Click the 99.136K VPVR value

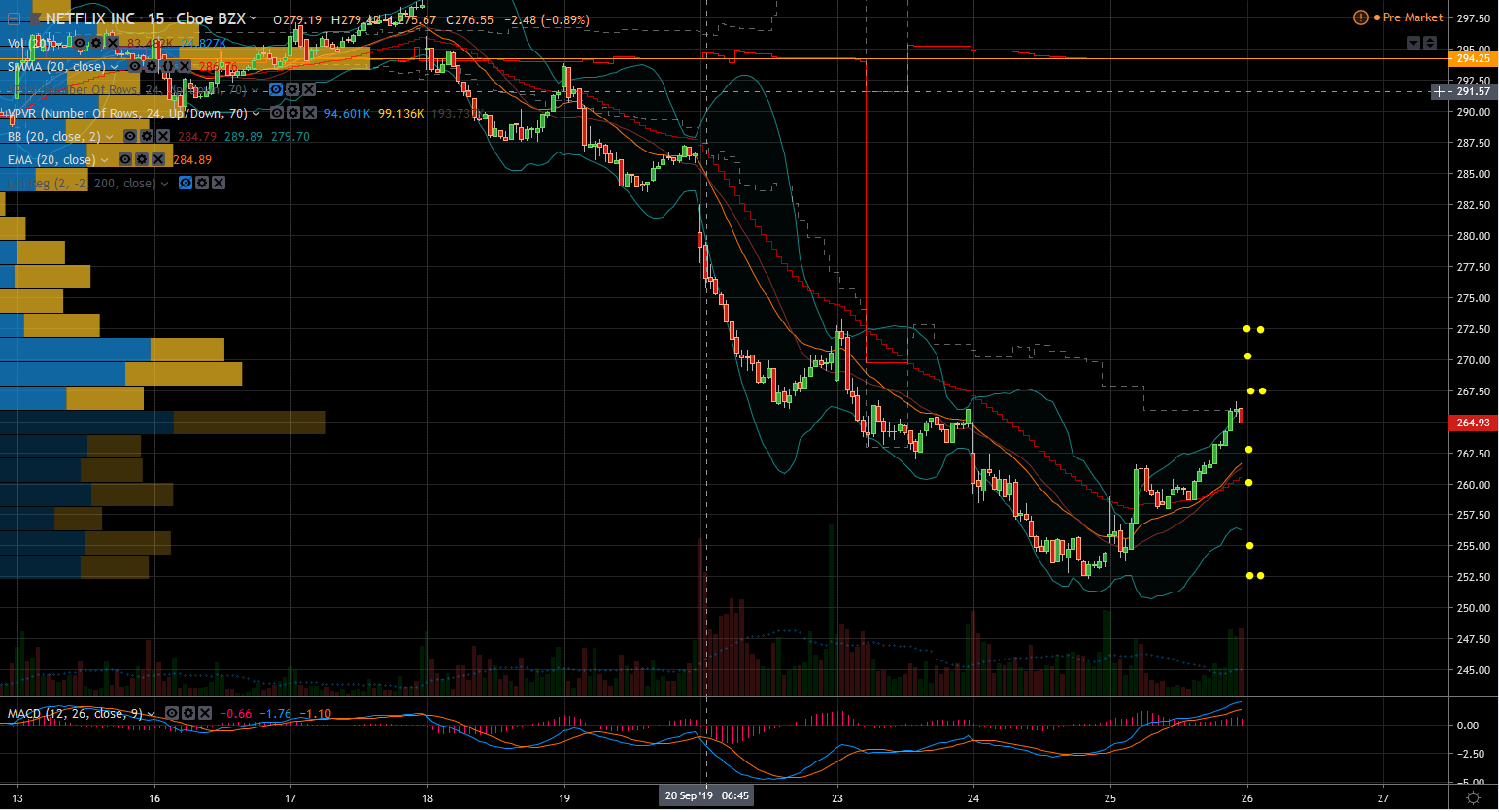point(400,114)
